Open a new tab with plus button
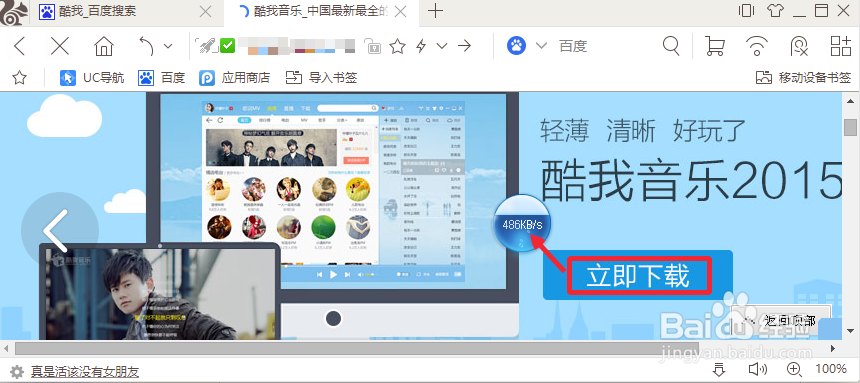Viewport: 860px width, 383px height. 435,11
